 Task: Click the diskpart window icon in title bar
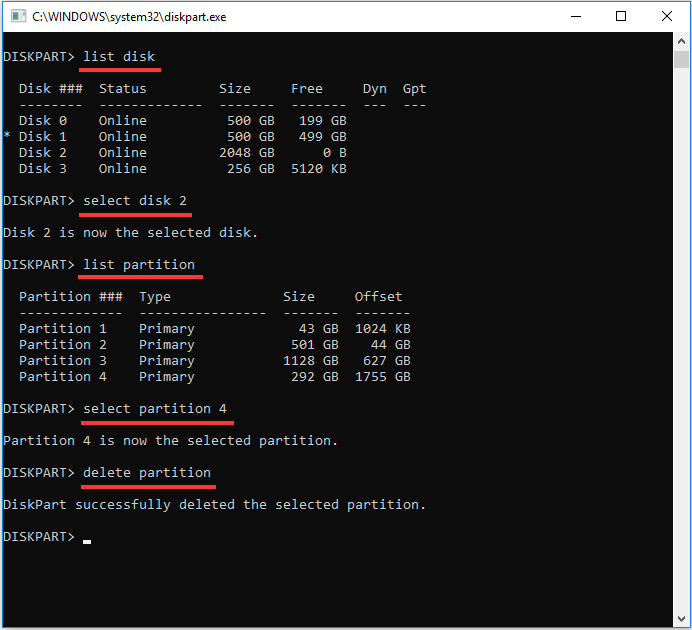click(x=18, y=16)
